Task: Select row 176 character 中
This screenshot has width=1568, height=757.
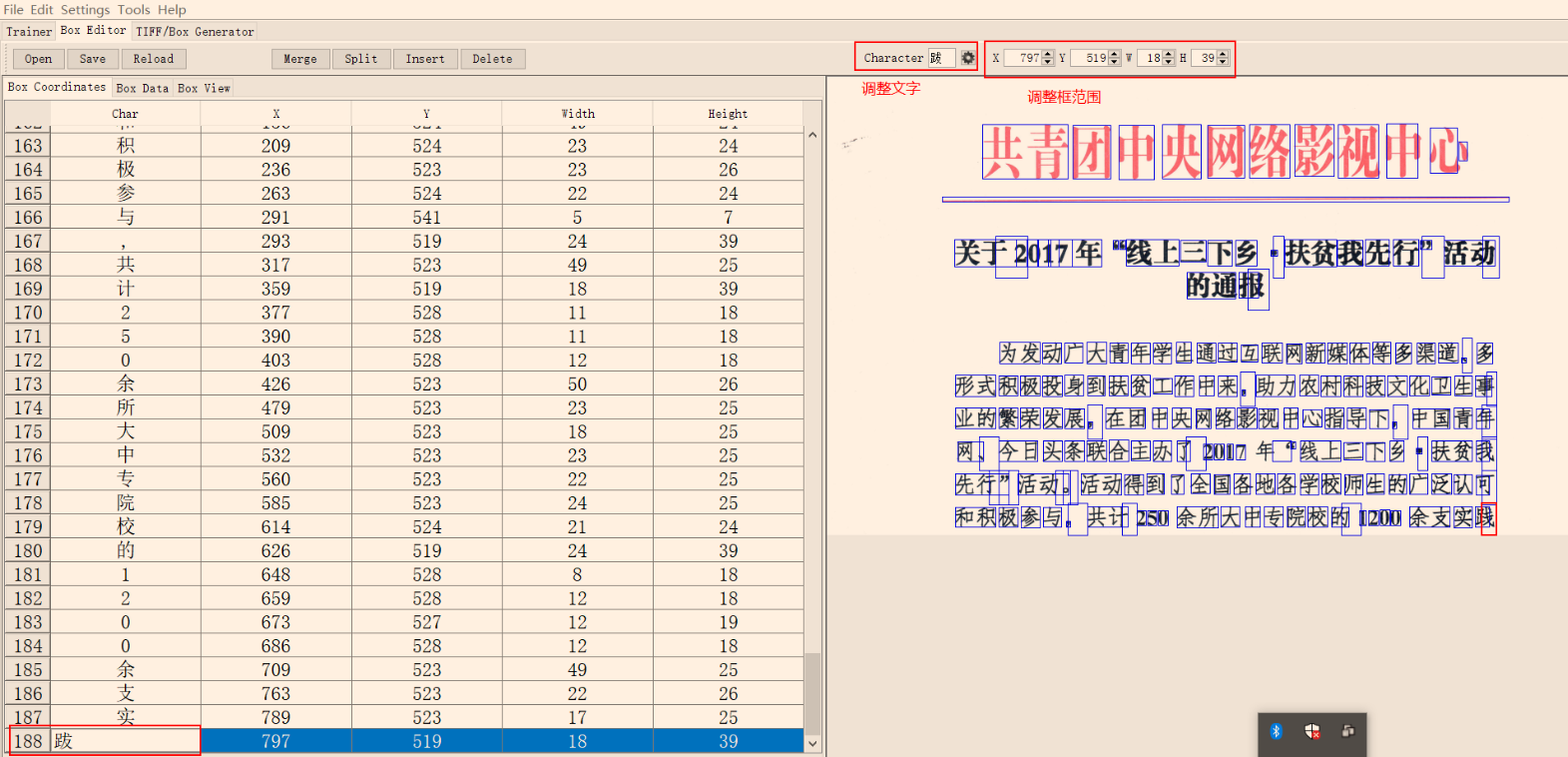Action: [126, 455]
